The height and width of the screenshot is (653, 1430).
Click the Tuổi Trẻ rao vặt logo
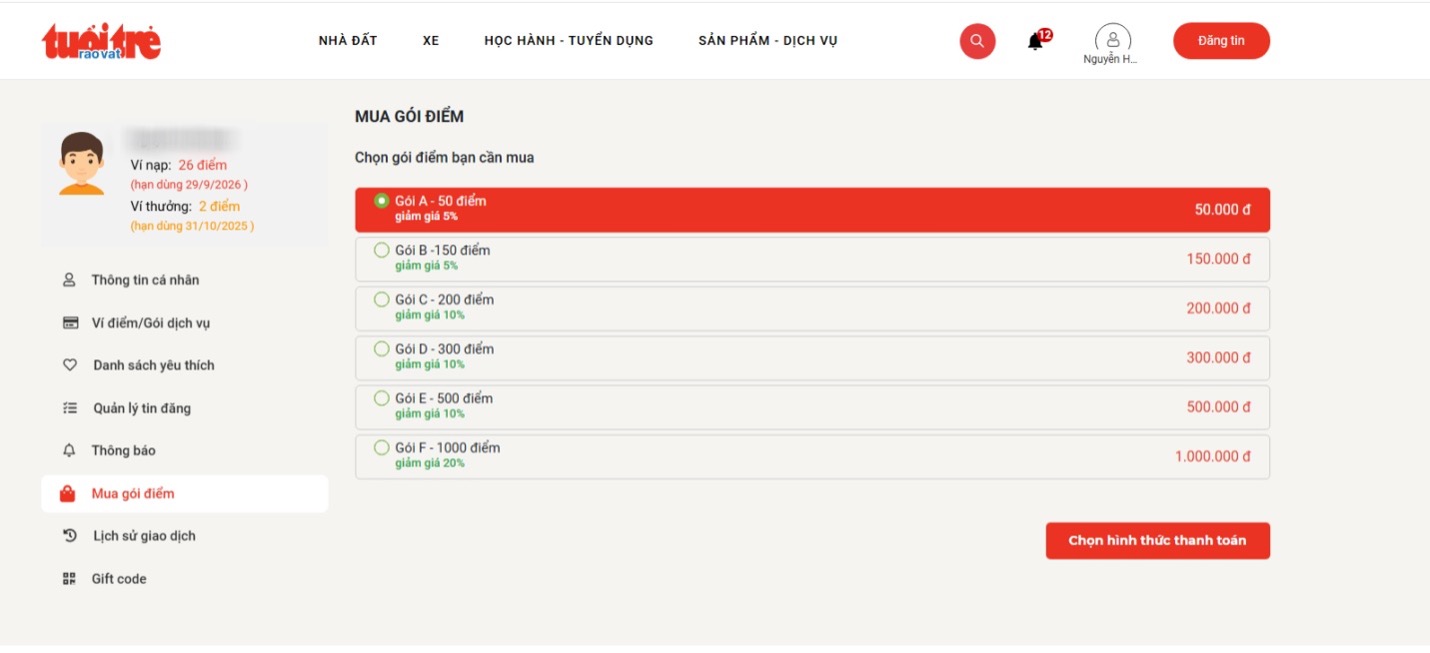tap(101, 41)
